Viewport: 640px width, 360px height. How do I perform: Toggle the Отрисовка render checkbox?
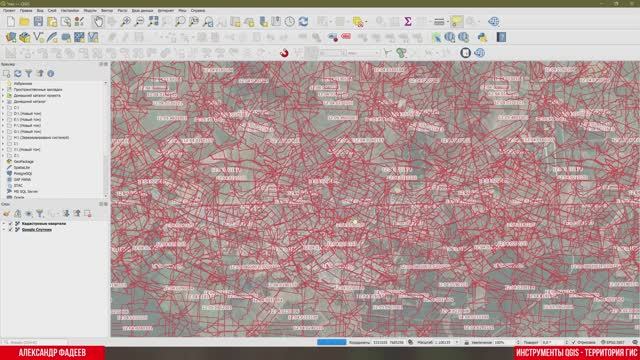point(573,342)
